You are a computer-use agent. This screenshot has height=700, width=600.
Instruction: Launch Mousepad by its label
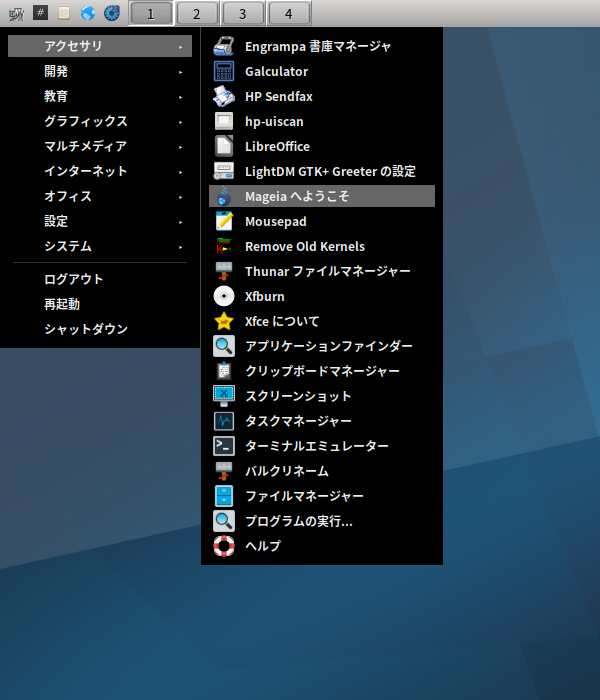tap(275, 221)
